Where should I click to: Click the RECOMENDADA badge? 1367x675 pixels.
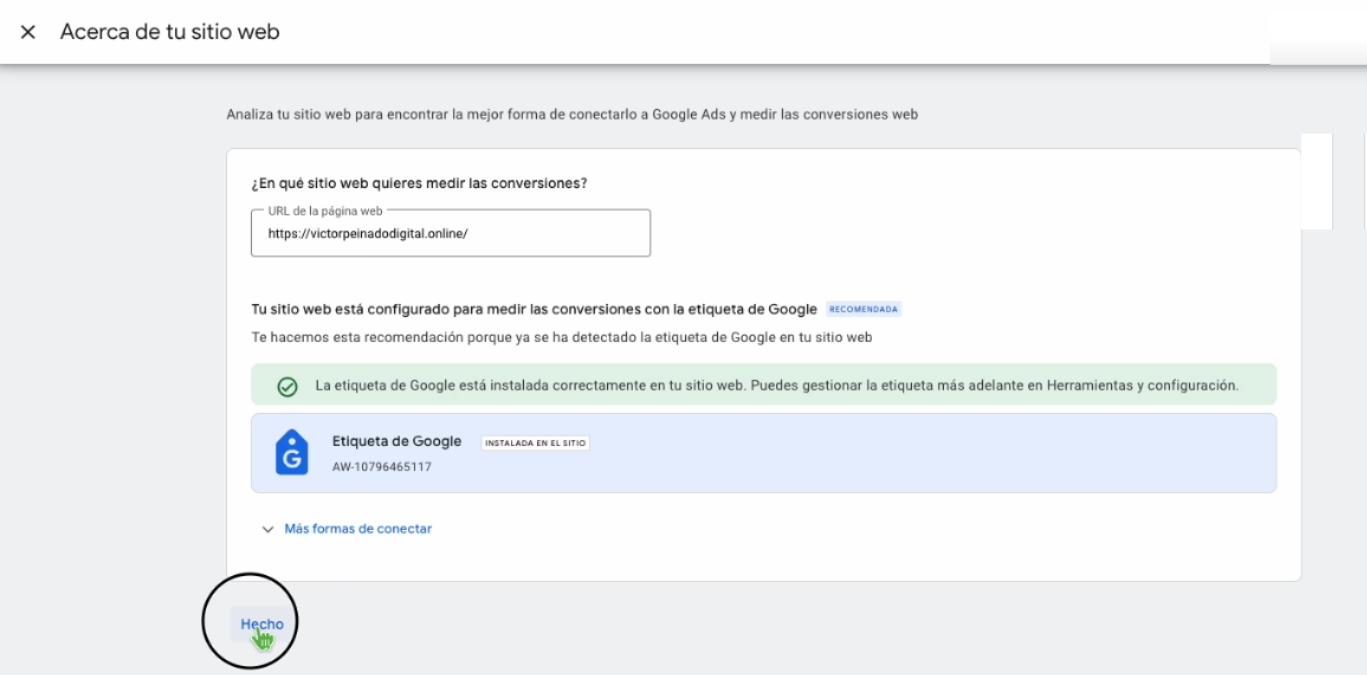click(864, 309)
